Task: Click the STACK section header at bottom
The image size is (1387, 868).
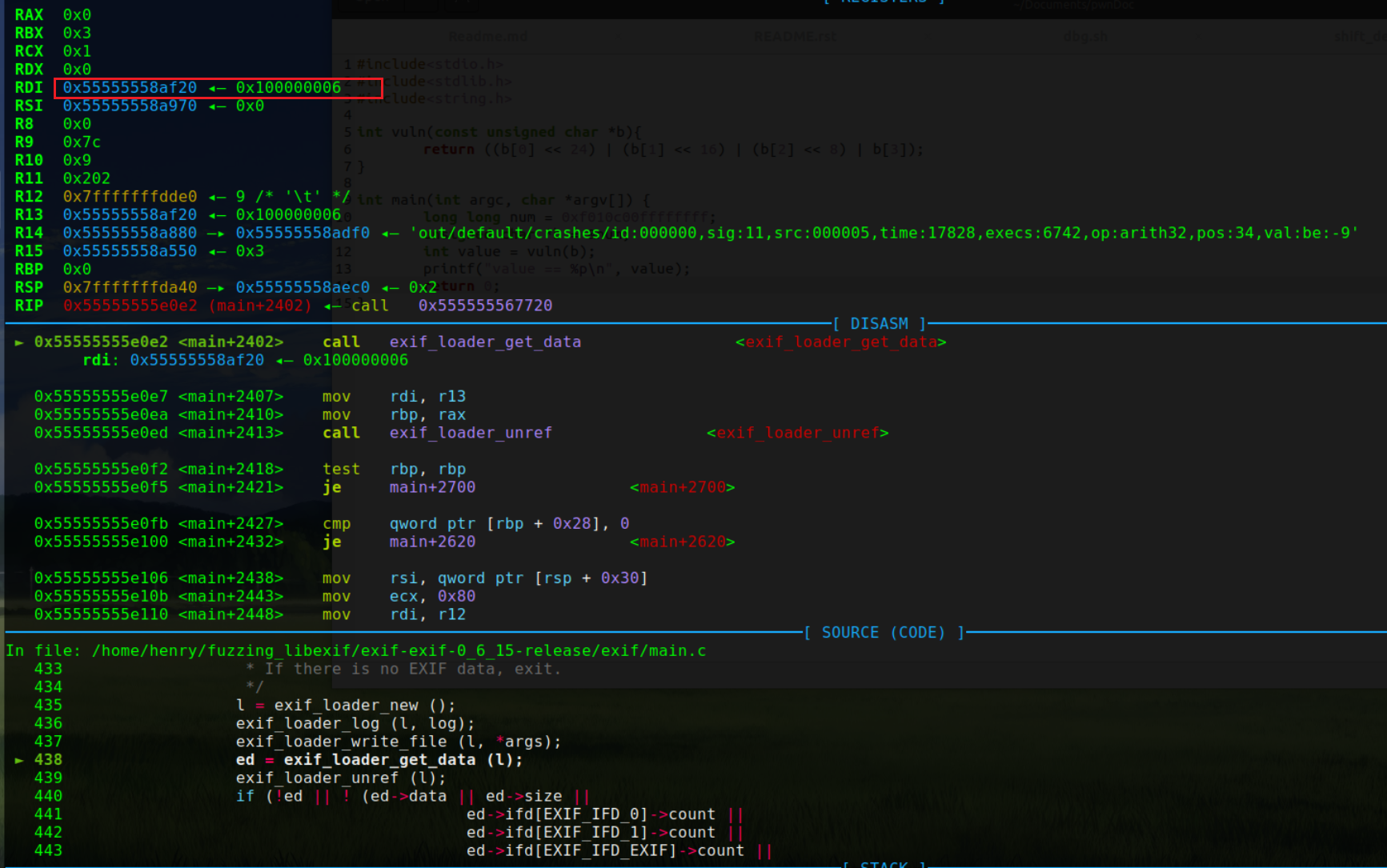Action: coord(884,864)
